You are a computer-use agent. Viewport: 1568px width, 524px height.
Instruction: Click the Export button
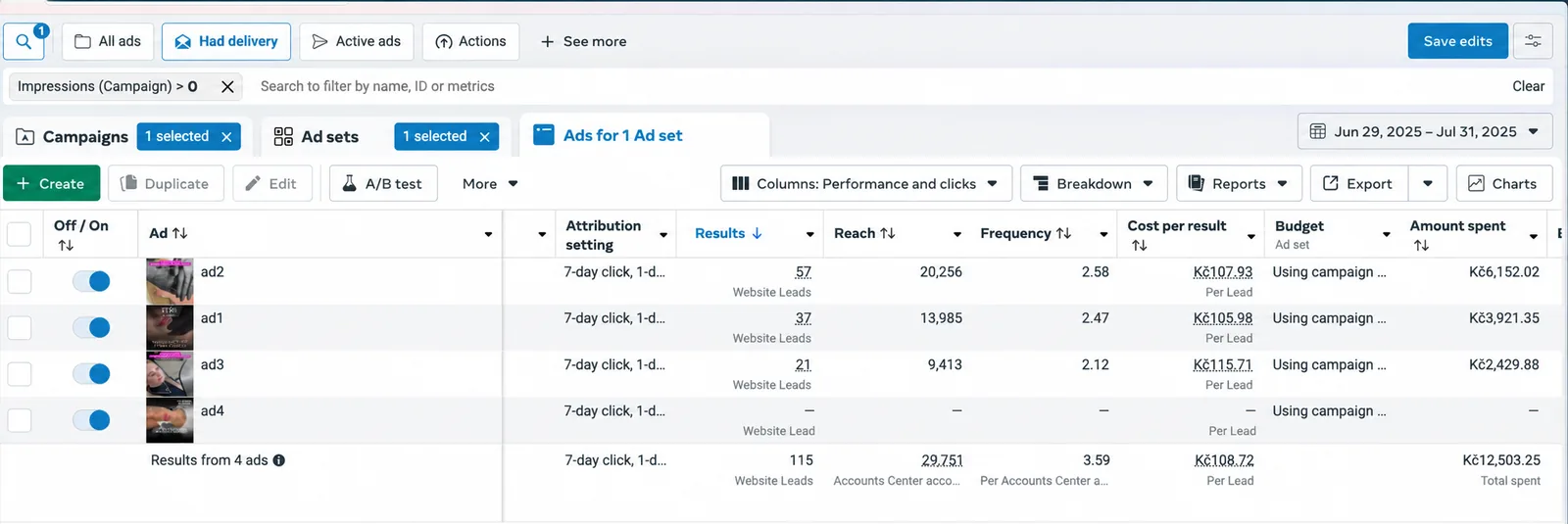[1358, 183]
